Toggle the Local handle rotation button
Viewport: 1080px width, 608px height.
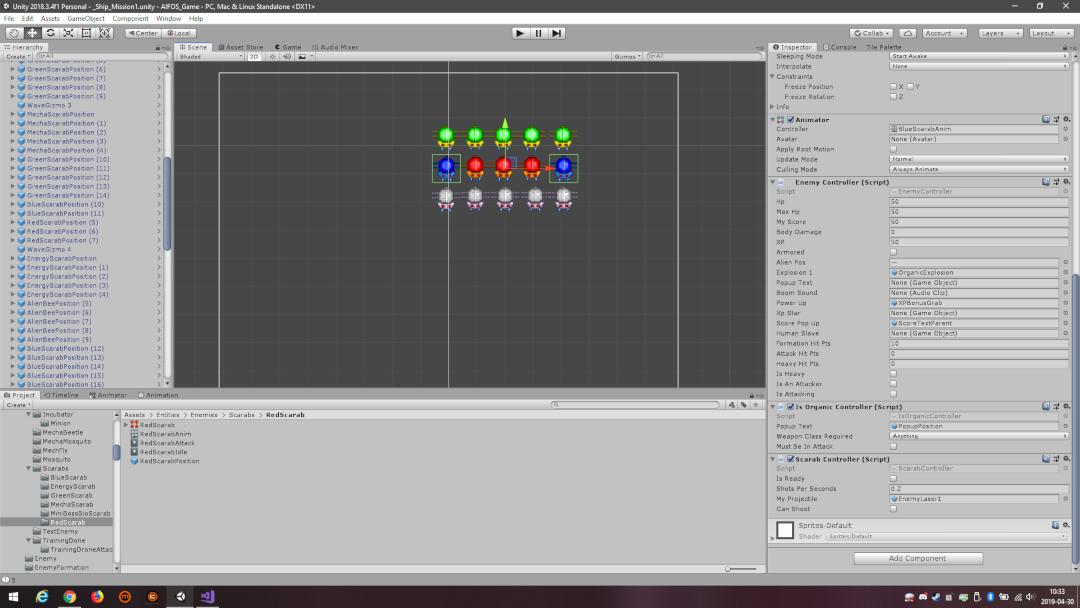tap(179, 33)
